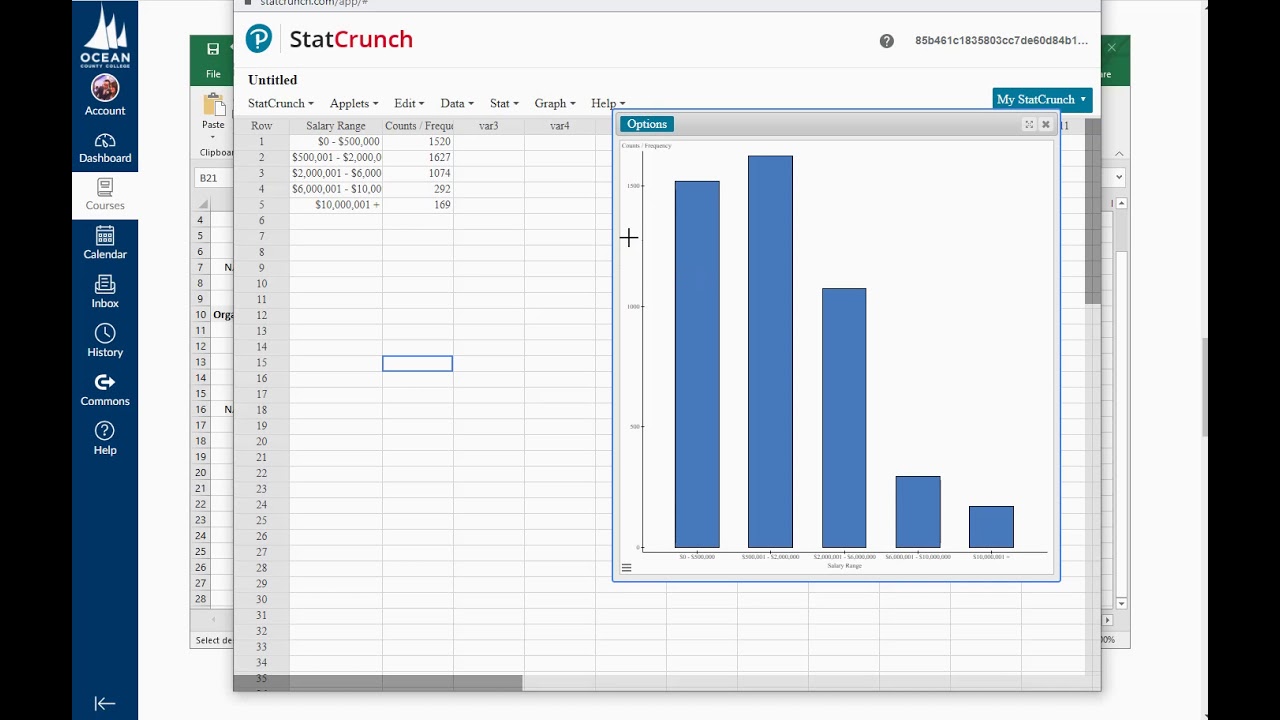Screen dimensions: 1280x720
Task: Select the cell with count 1074
Action: (418, 173)
